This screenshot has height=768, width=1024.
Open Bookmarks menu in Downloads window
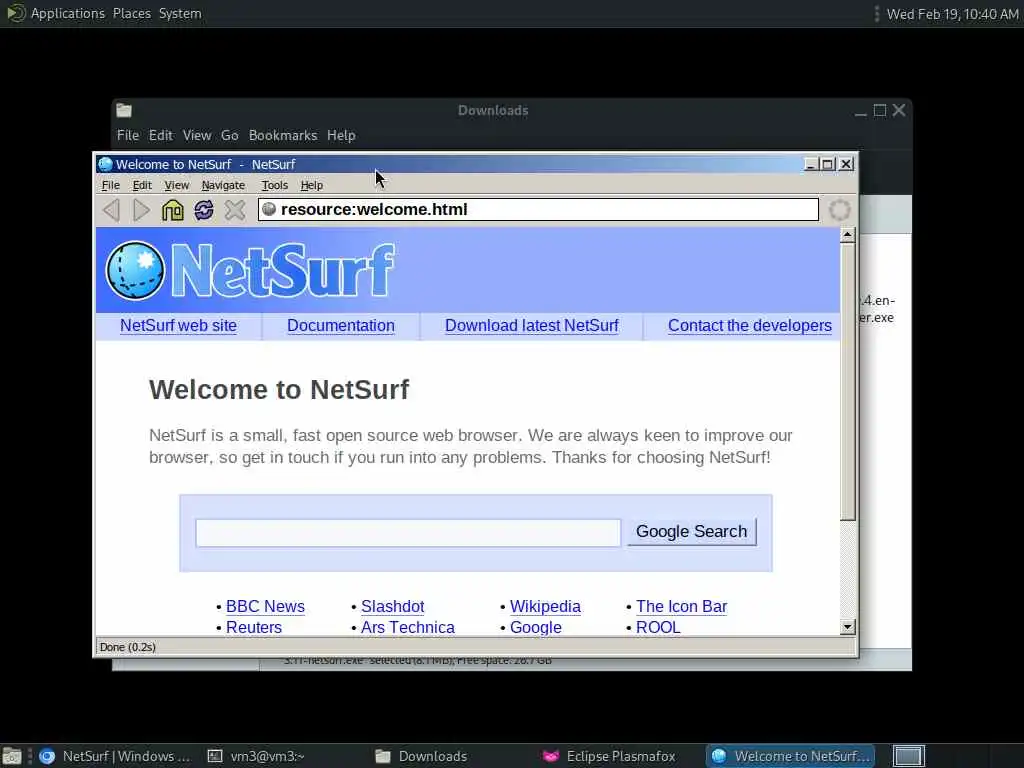283,135
